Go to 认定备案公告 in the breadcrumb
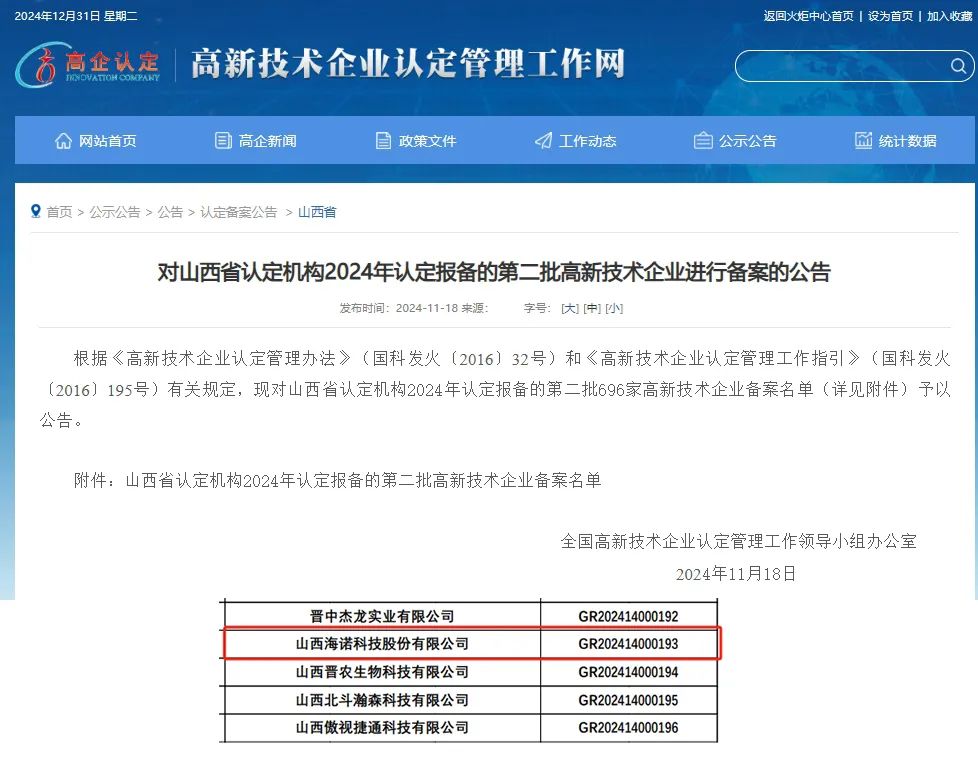The image size is (978, 777). pos(238,212)
